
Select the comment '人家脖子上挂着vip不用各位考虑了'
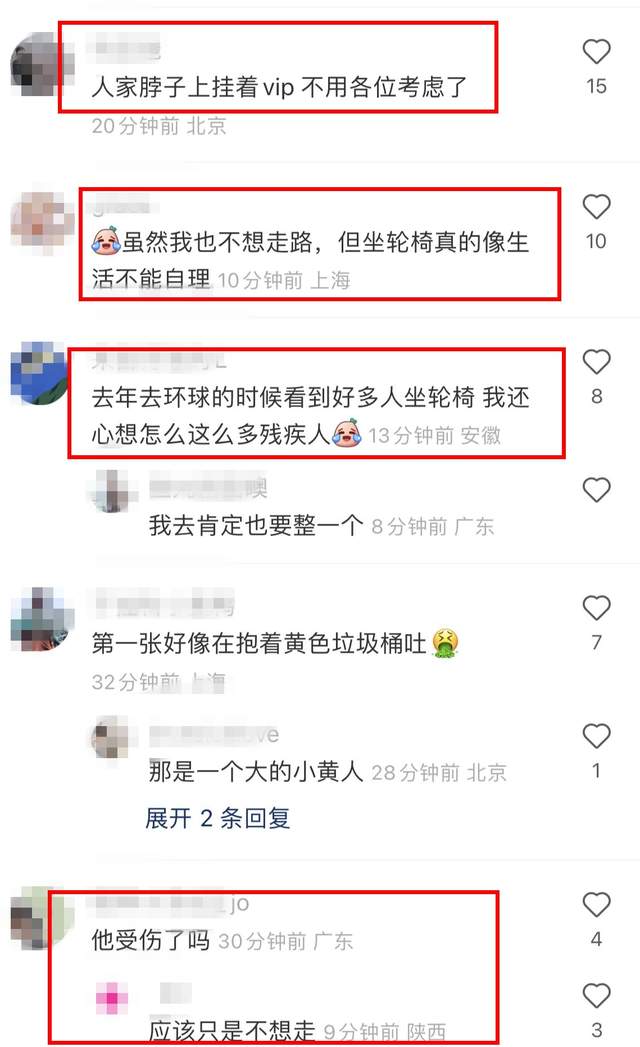pos(279,87)
